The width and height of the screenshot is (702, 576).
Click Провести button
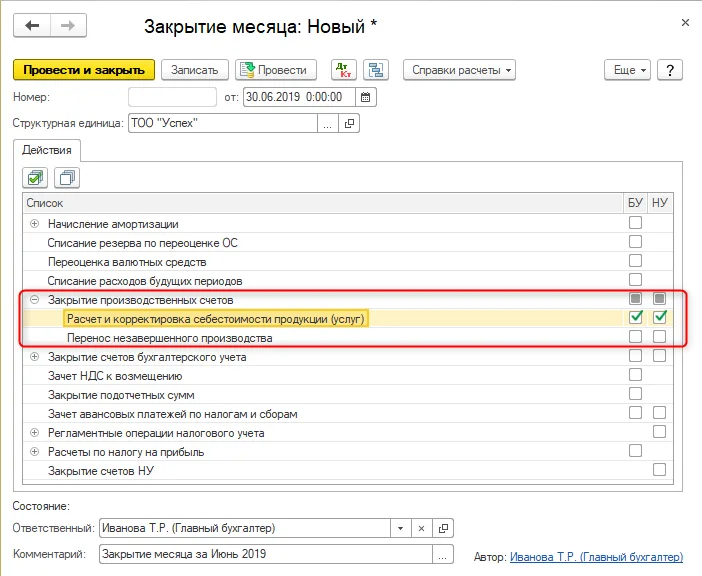[276, 70]
